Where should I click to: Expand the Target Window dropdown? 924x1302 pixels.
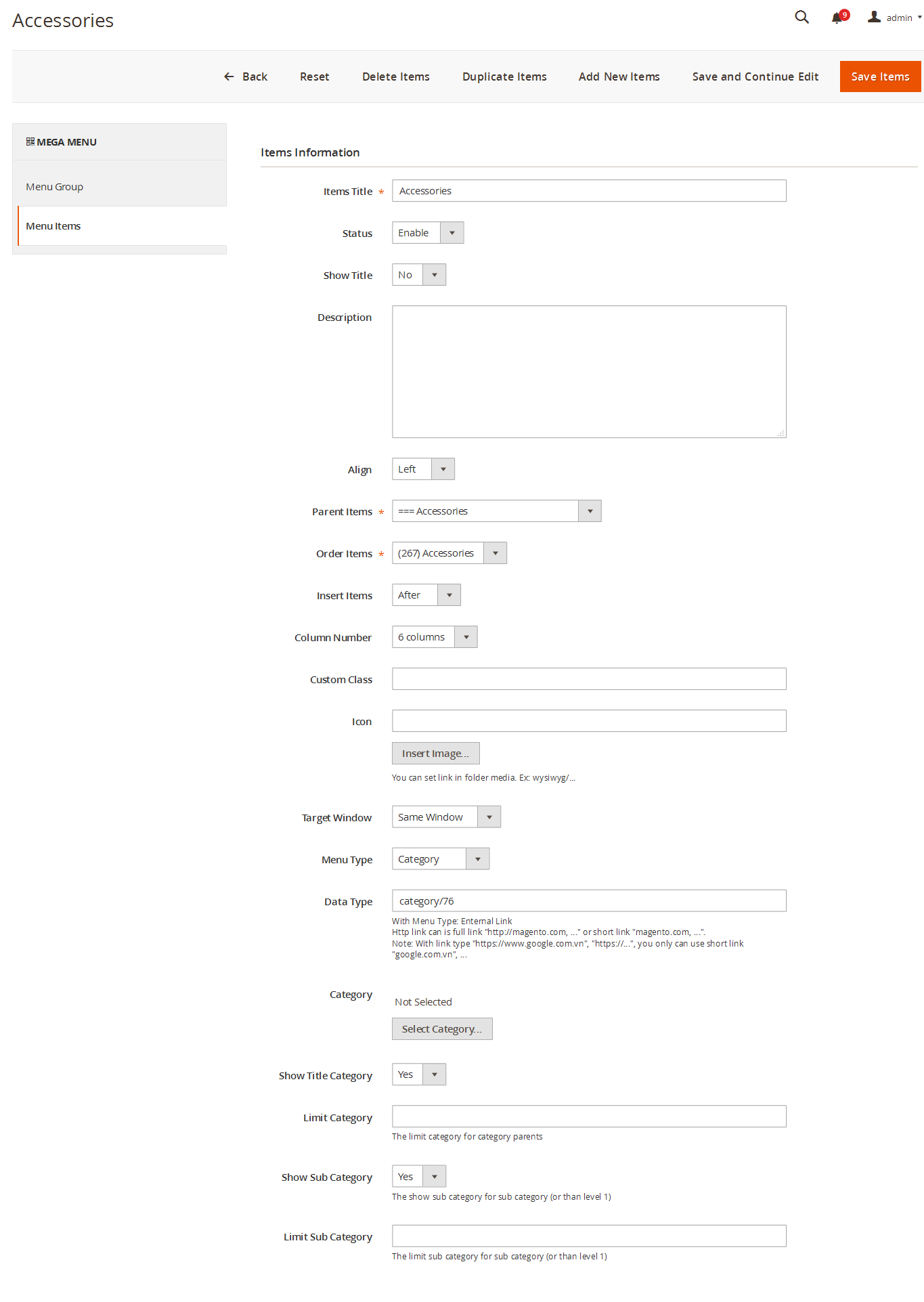tap(446, 817)
